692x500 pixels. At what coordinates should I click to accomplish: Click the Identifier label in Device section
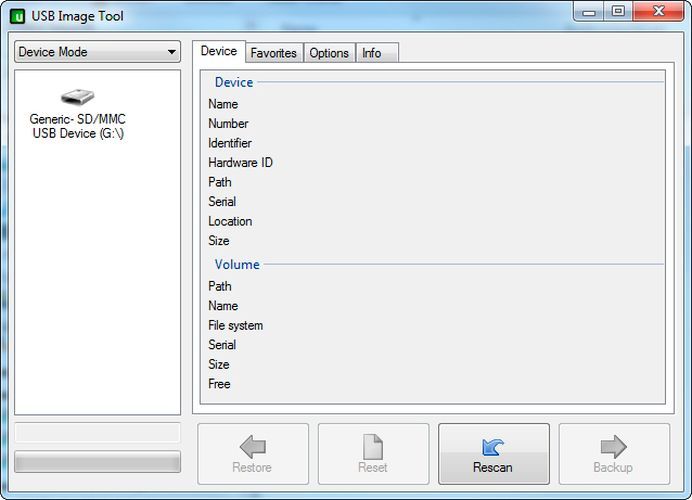230,143
